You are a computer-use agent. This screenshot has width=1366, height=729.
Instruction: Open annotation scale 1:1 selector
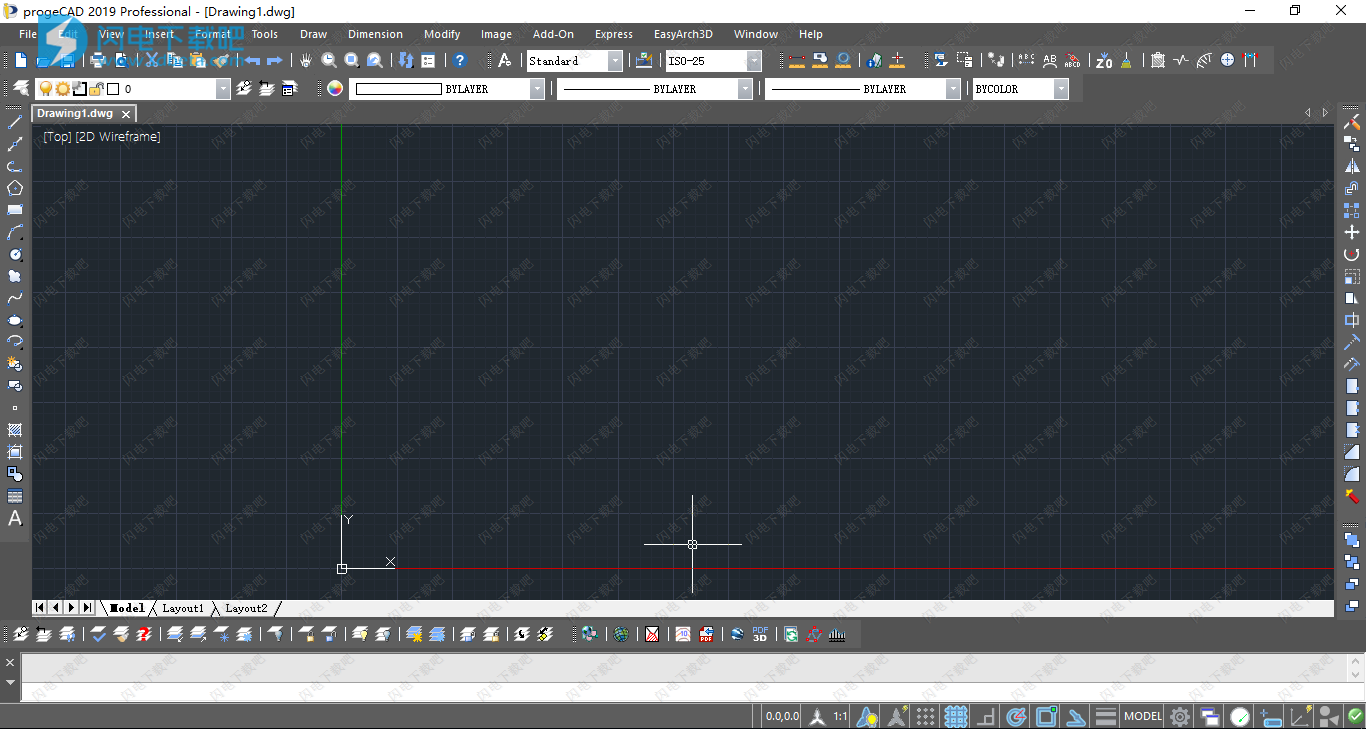click(841, 716)
